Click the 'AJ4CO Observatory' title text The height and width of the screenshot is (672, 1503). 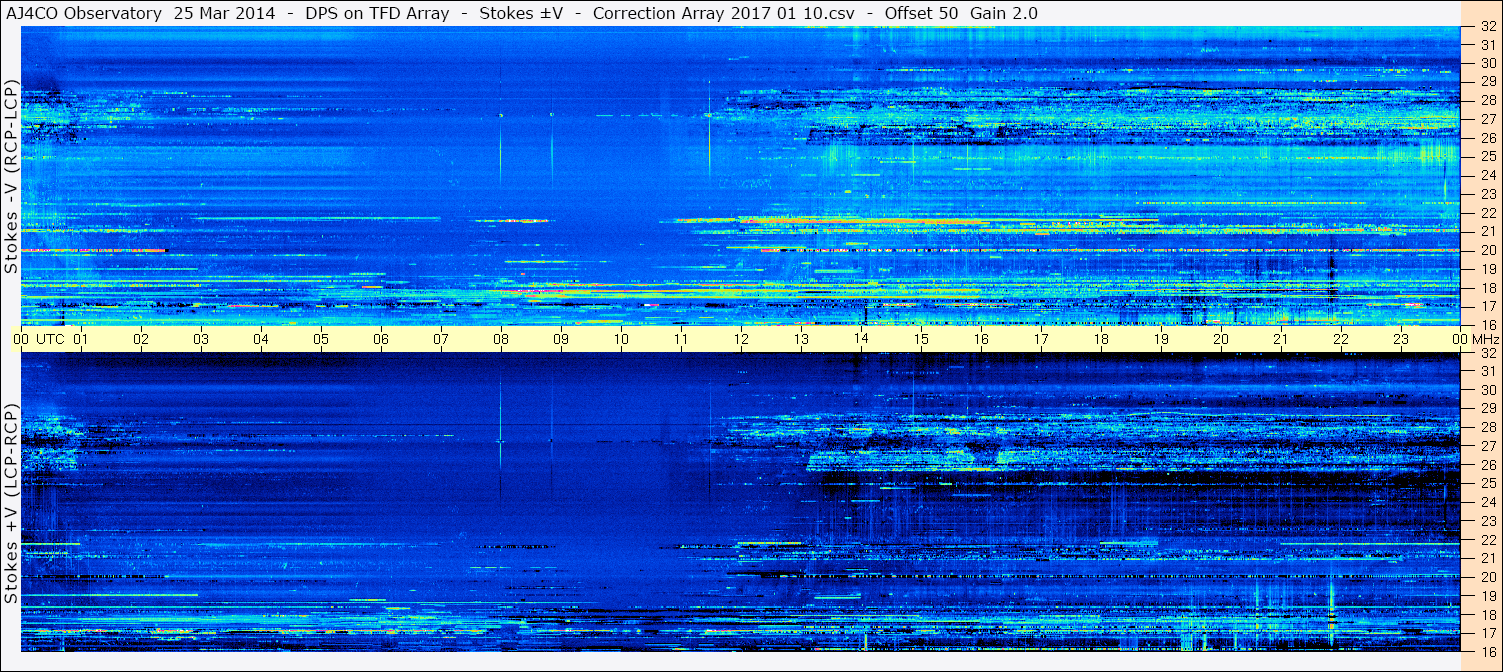pos(83,14)
